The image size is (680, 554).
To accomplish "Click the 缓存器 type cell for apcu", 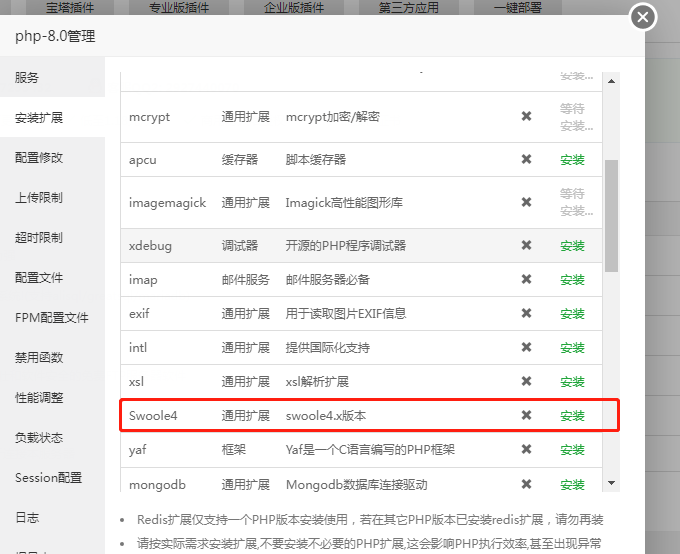I will (240, 160).
